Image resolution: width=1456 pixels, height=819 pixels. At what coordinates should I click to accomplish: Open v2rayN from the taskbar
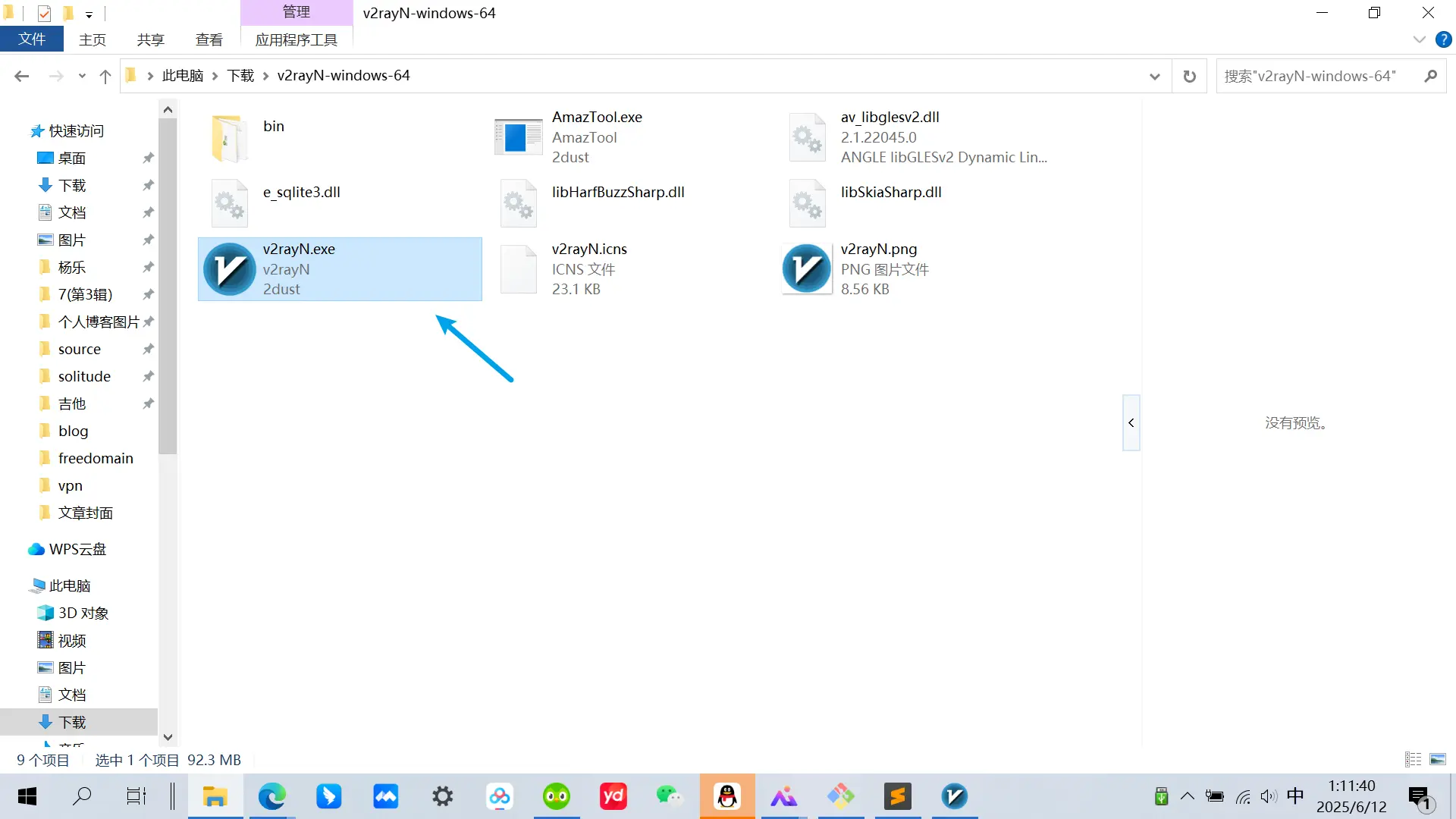coord(955,796)
